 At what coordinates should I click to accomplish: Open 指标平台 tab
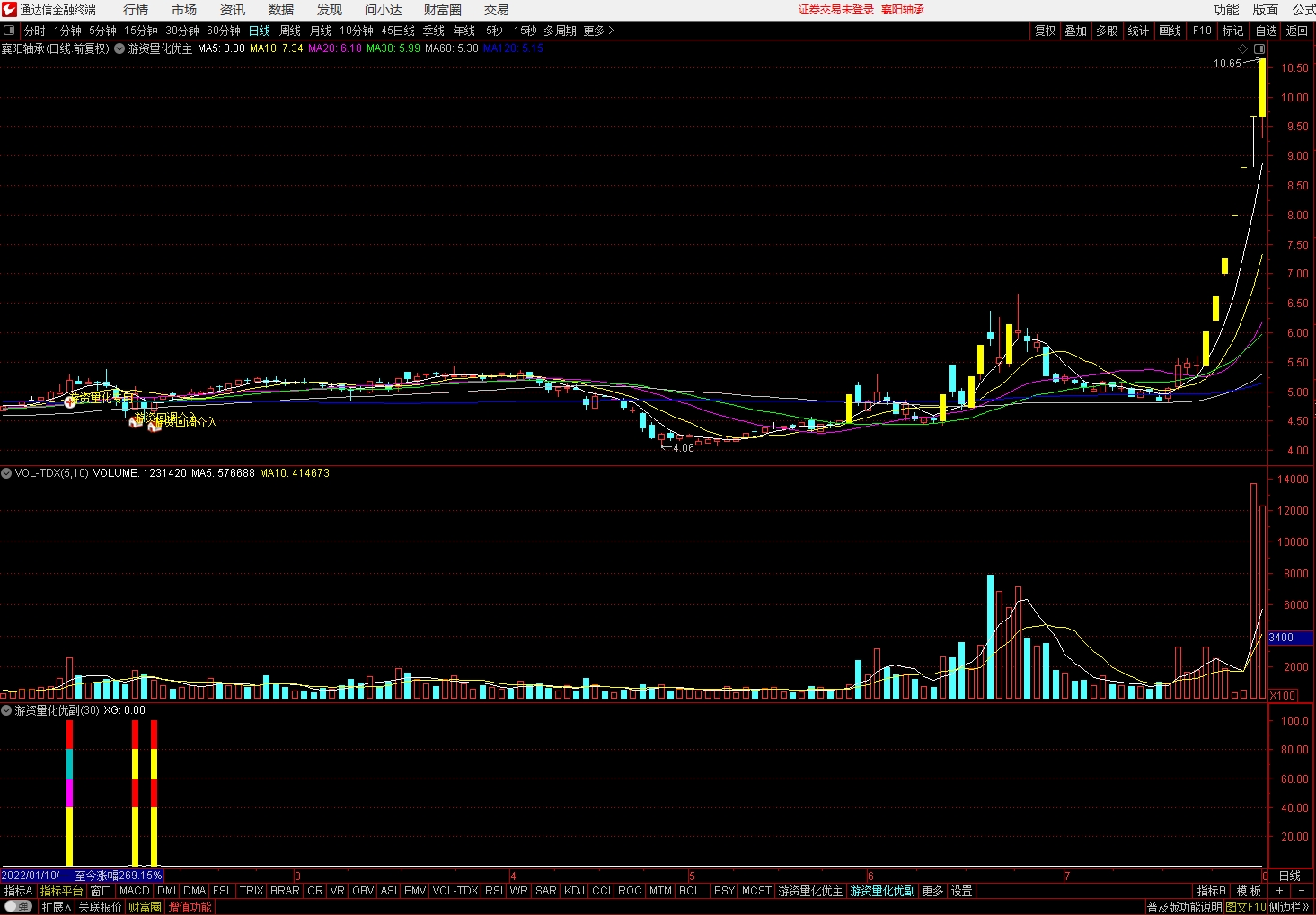coord(62,891)
